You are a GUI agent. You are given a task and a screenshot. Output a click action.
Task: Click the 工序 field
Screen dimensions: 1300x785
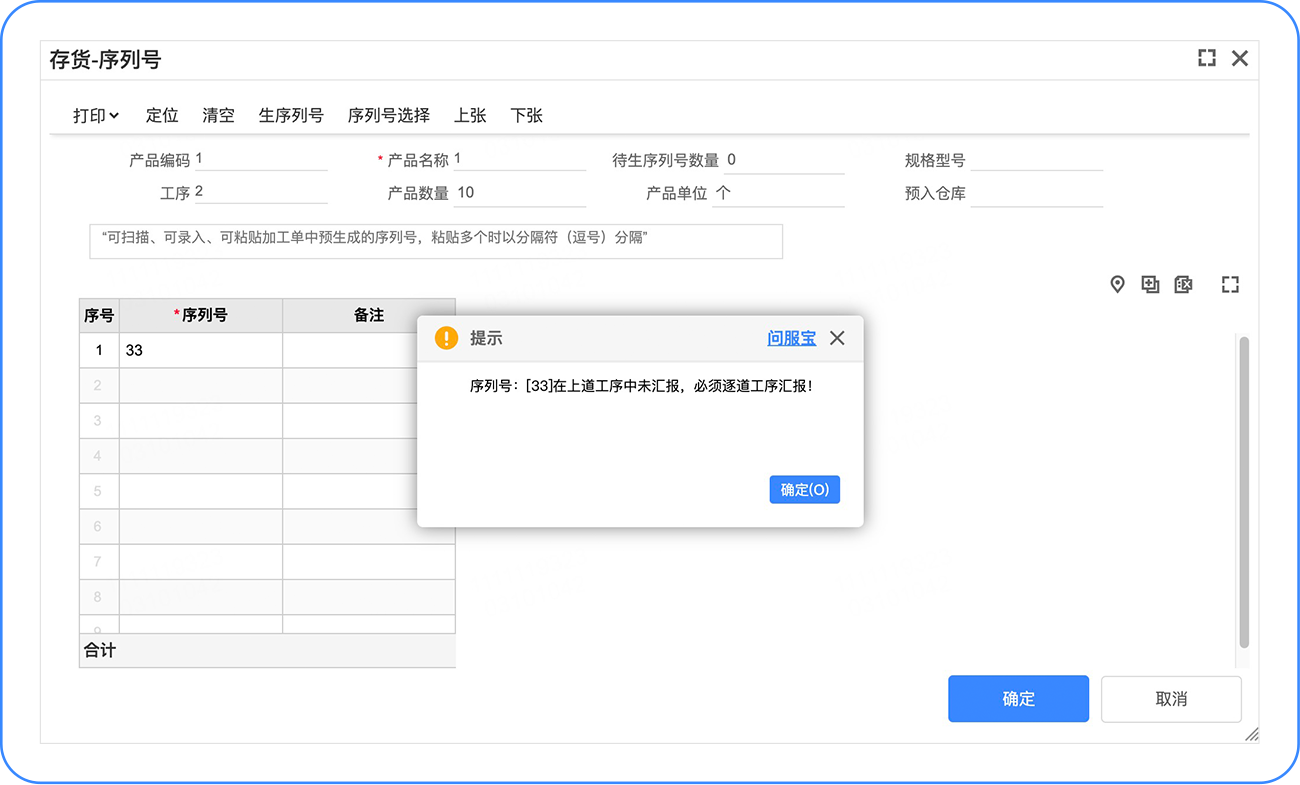(x=261, y=193)
